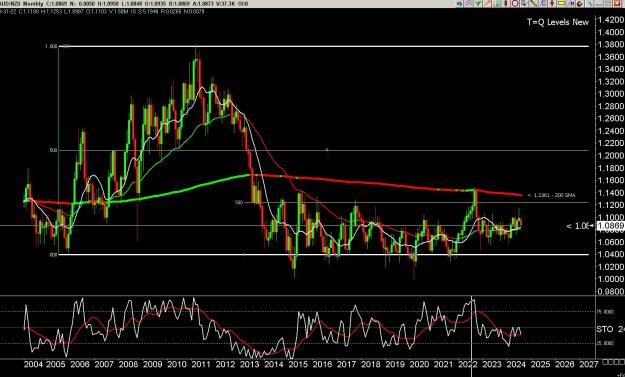This screenshot has width=625, height=377.
Task: Click the green down-arrow toolbar icon
Action: [478, 4]
